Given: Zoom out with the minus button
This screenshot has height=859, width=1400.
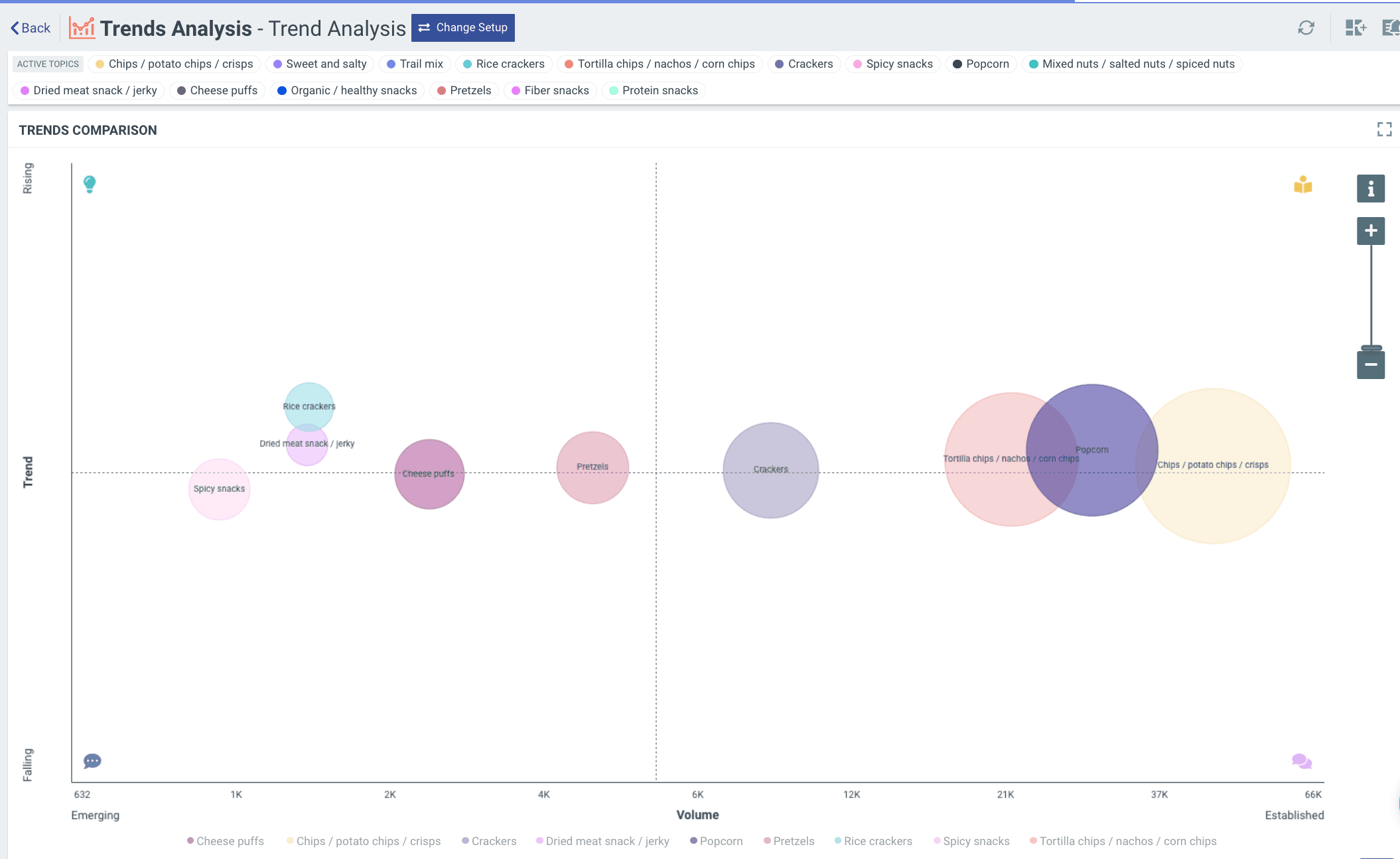Looking at the screenshot, I should click(x=1370, y=365).
